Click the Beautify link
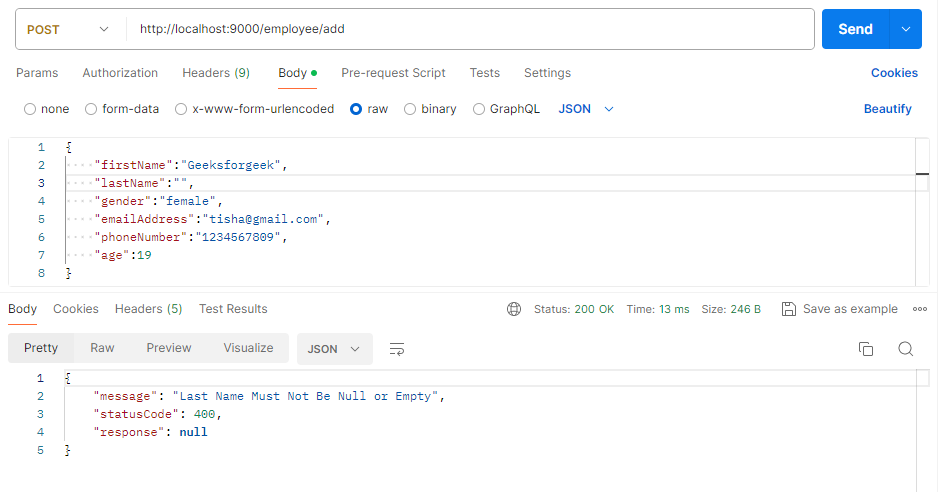This screenshot has height=492, width=939. pos(887,109)
